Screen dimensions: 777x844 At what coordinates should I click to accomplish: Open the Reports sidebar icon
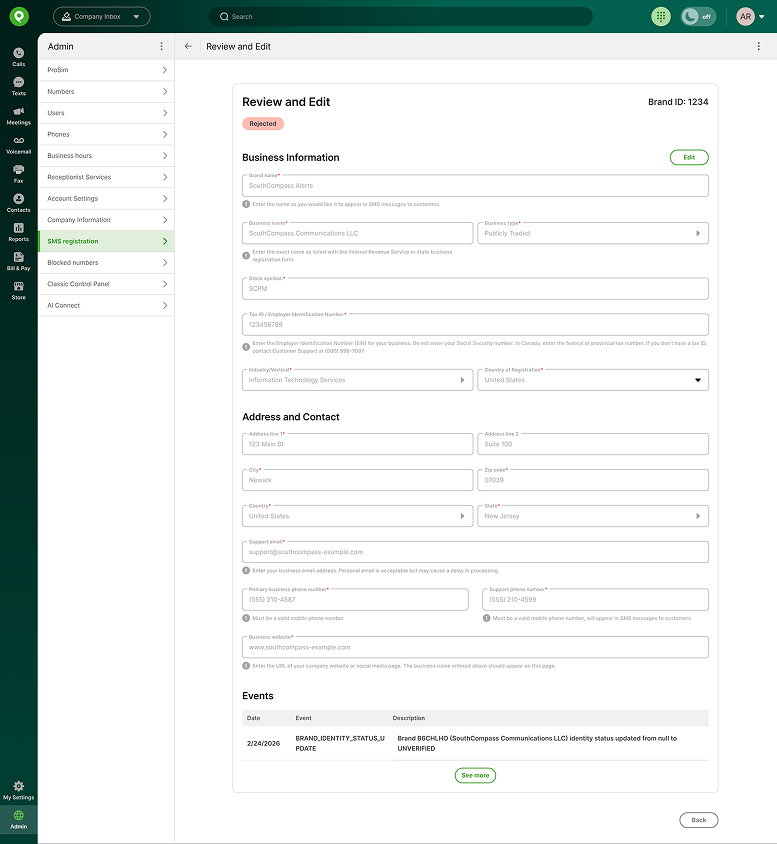tap(18, 232)
